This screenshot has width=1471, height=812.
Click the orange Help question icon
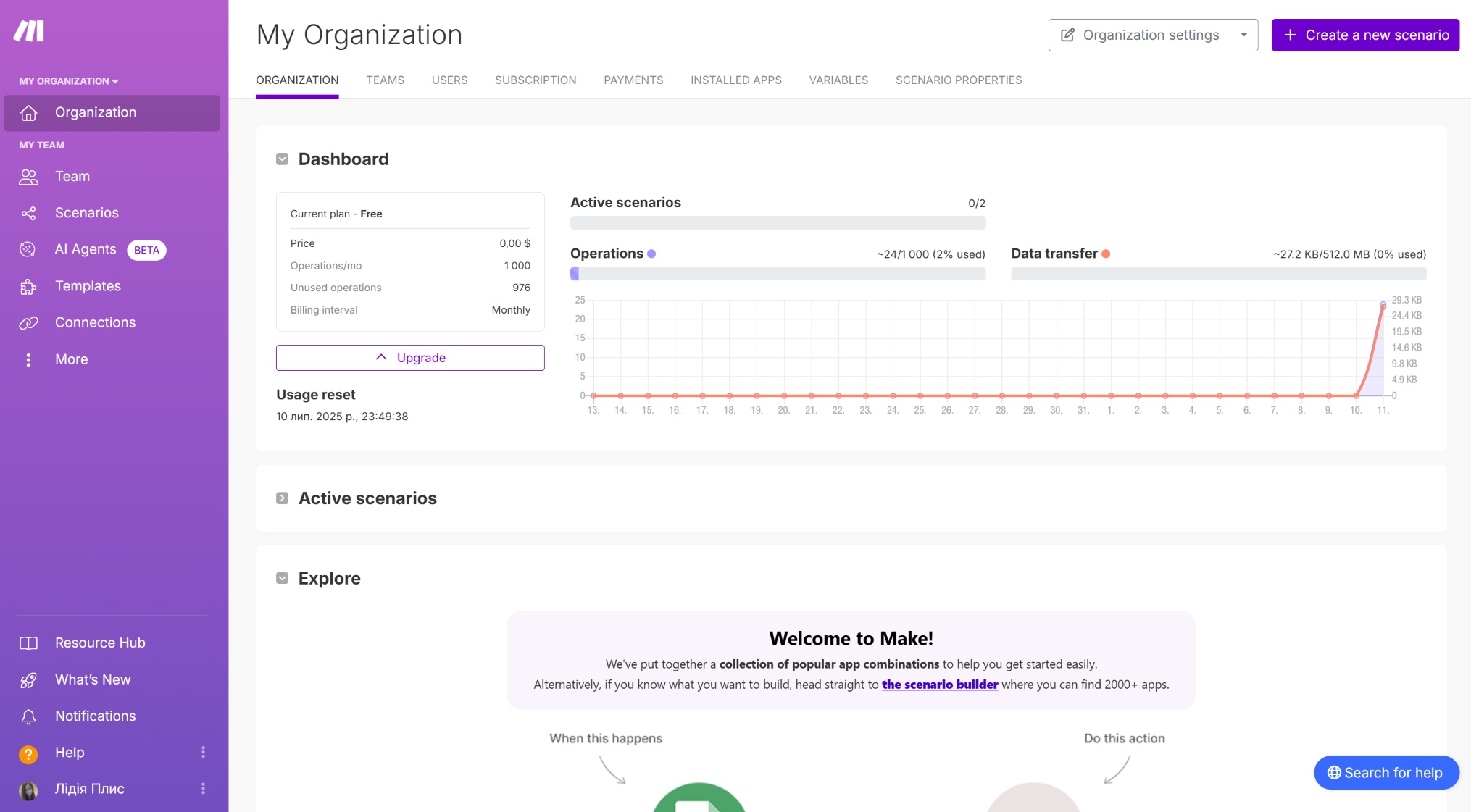click(x=28, y=754)
